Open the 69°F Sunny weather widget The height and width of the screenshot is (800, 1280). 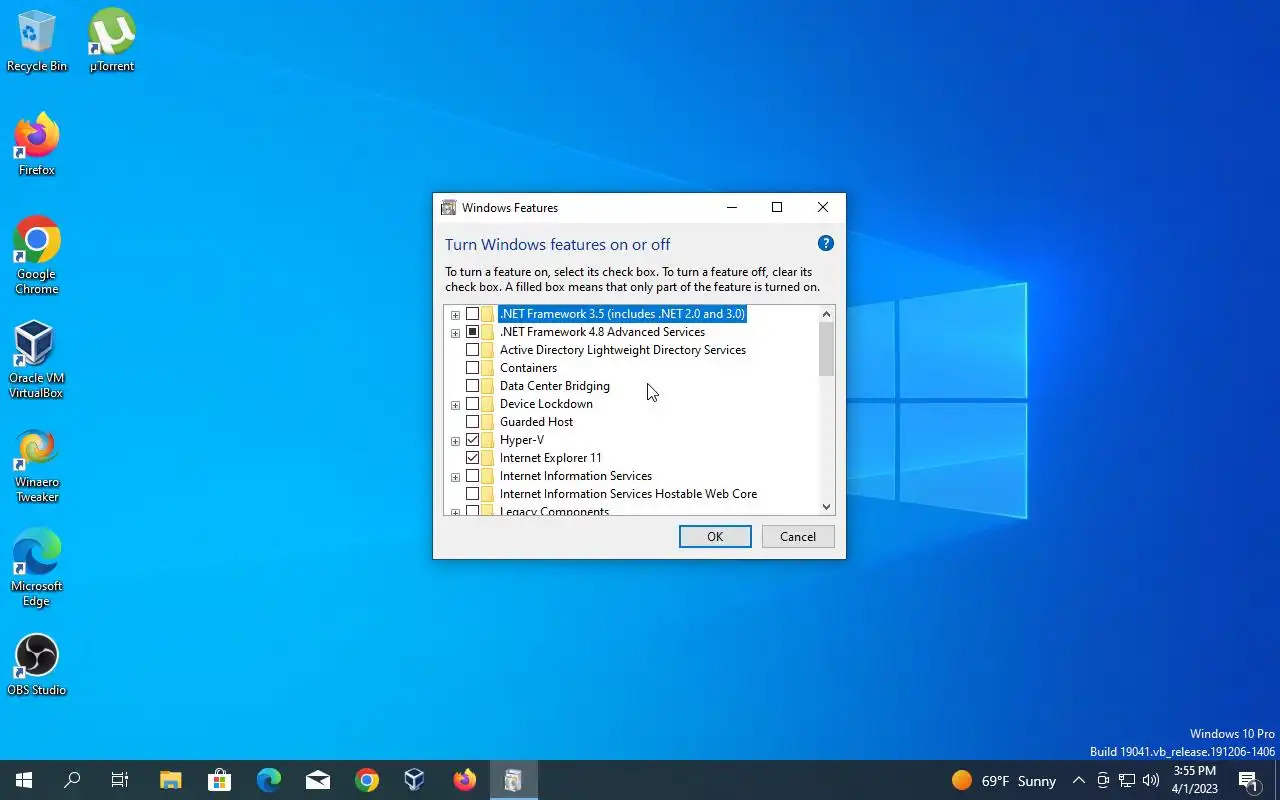click(1003, 780)
